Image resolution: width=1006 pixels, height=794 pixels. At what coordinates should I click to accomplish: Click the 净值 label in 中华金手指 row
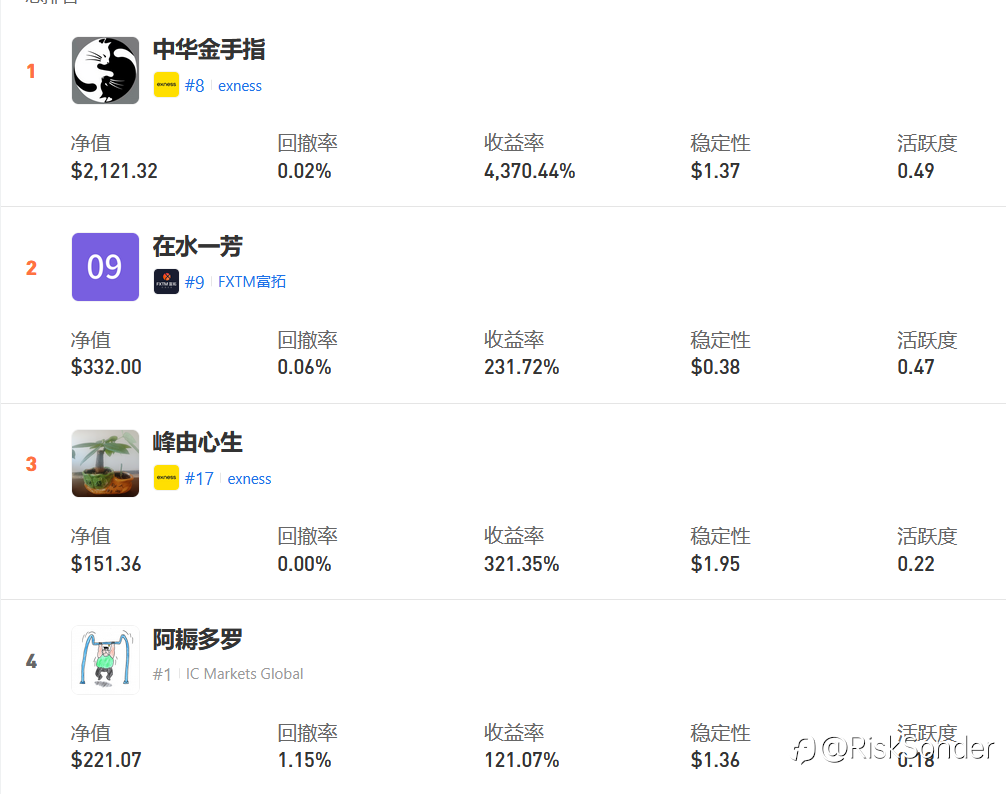(x=90, y=143)
